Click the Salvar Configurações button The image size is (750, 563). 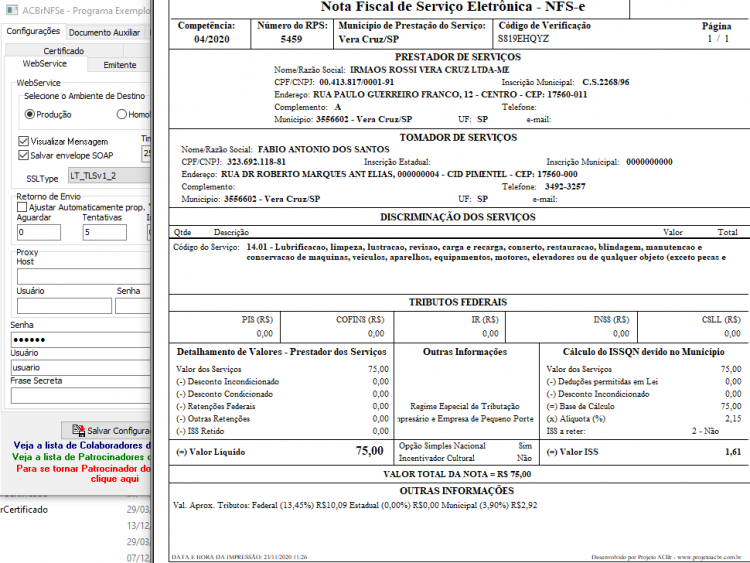coord(106,431)
